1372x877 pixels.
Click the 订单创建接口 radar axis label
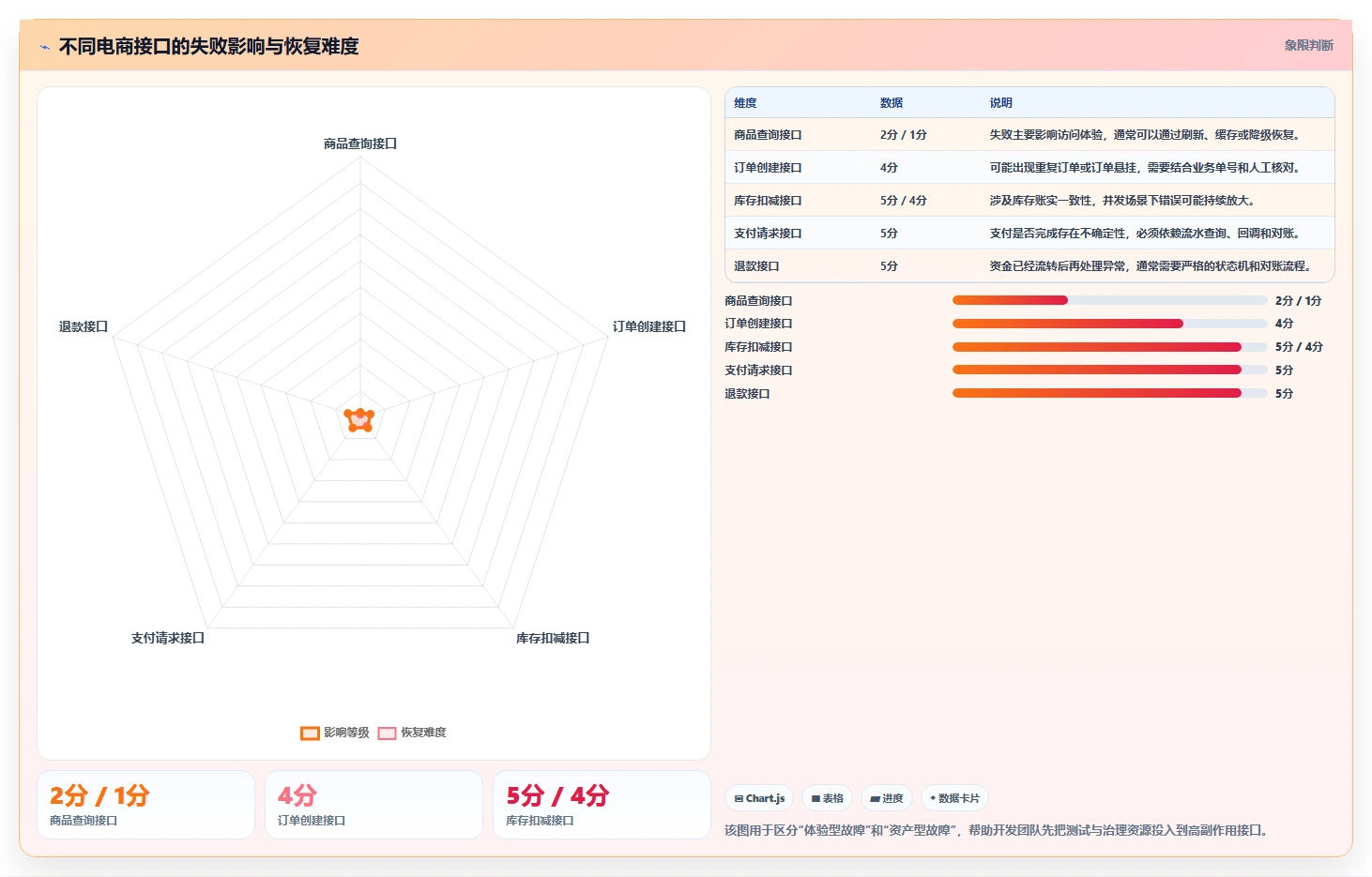(649, 326)
